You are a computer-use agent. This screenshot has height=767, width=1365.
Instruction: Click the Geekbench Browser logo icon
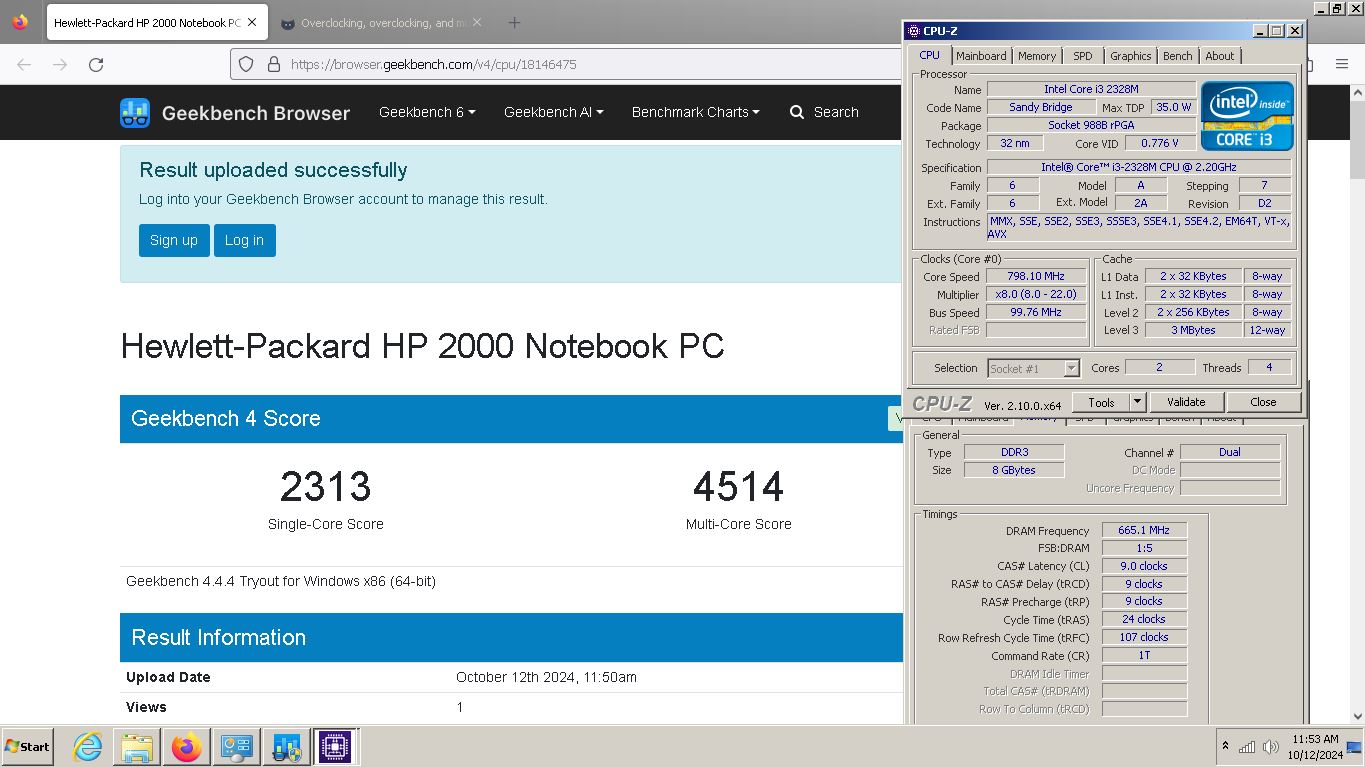(x=135, y=112)
